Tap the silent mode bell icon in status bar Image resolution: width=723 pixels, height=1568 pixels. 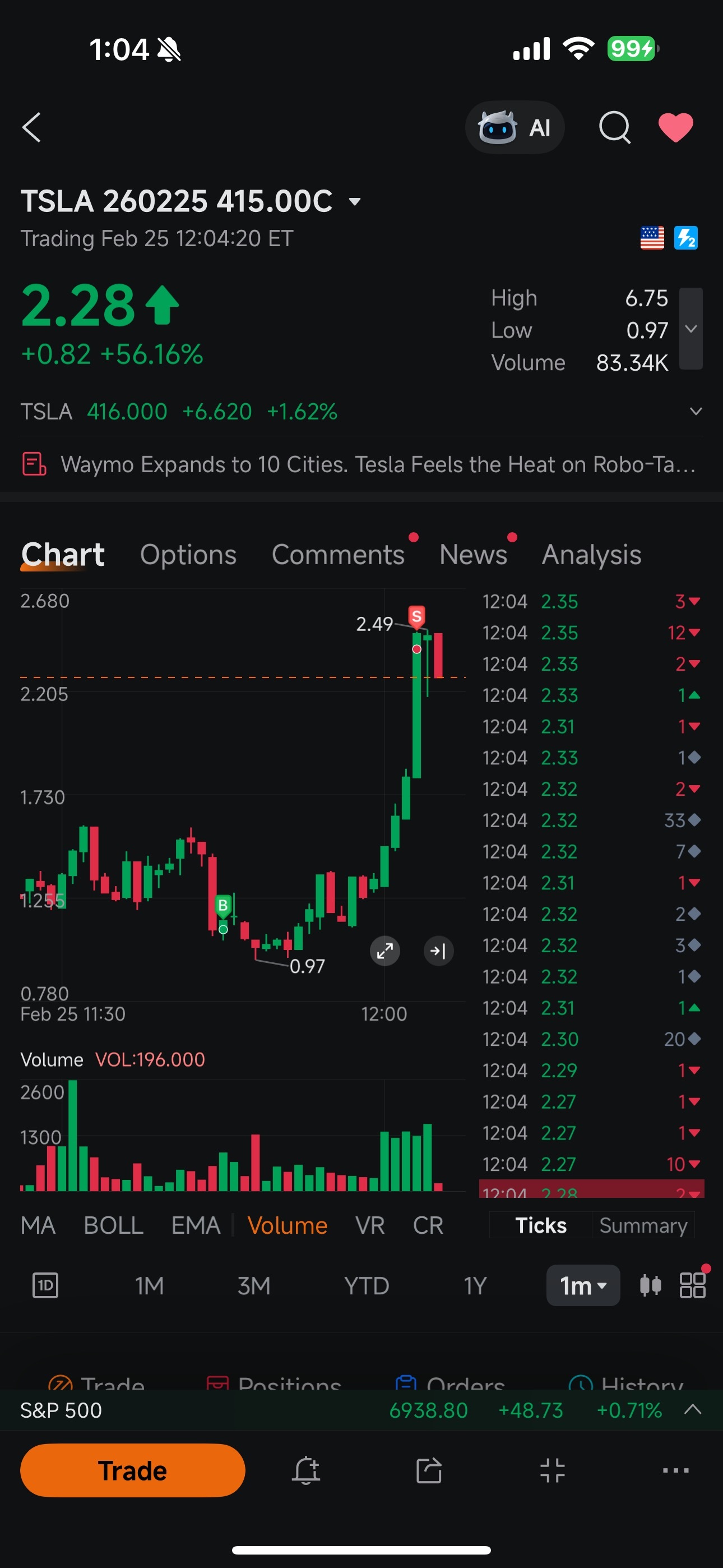click(169, 49)
